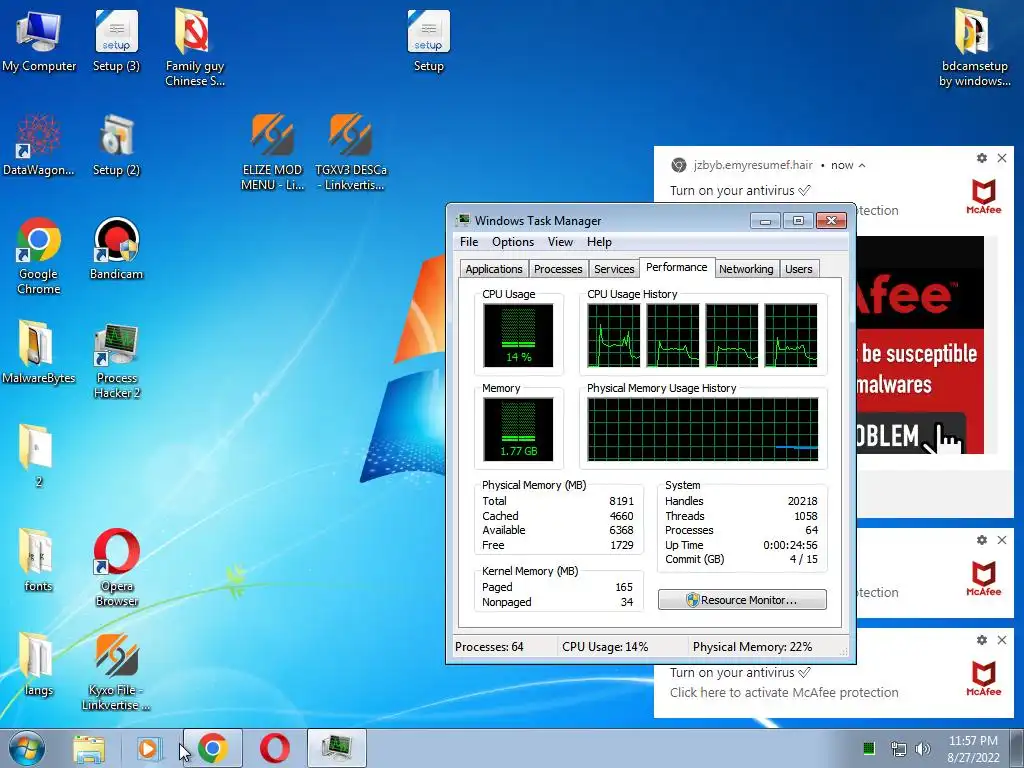The width and height of the screenshot is (1024, 768).
Task: Click the Cached value 4660
Action: 621,516
